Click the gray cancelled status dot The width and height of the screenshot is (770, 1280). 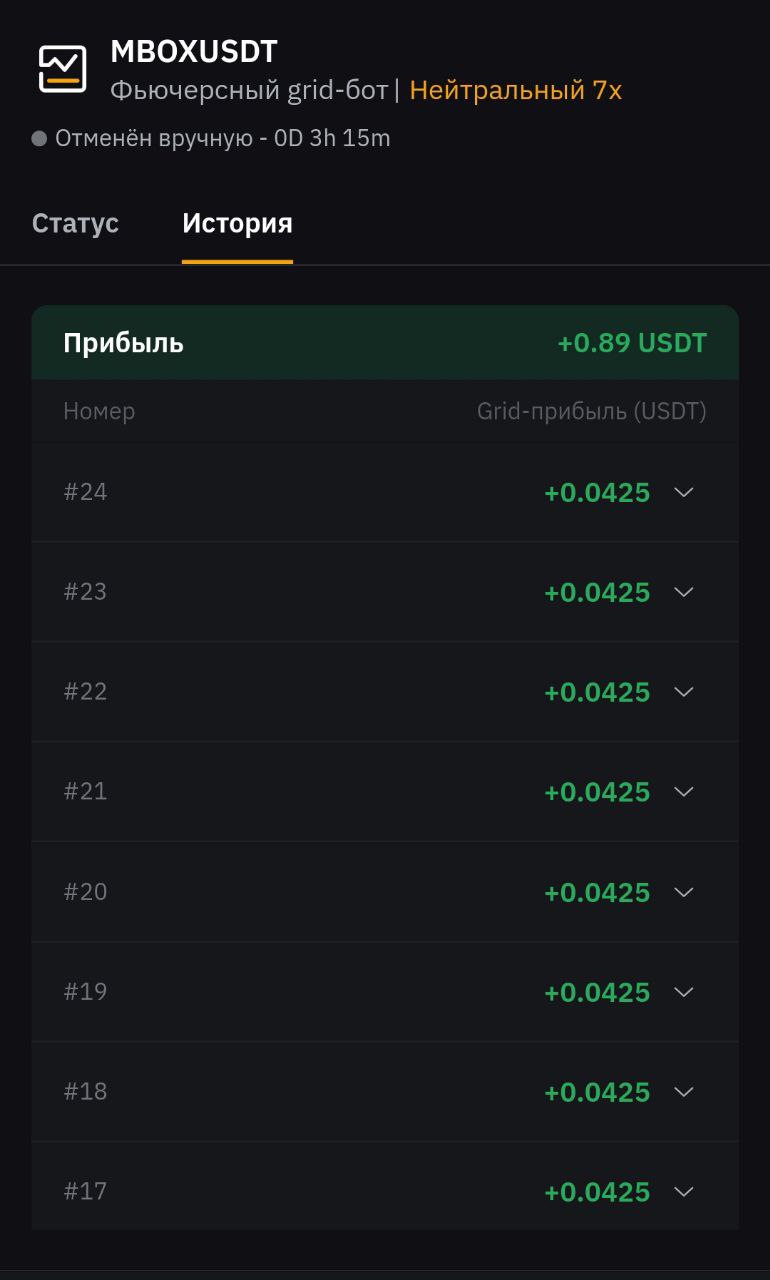40,139
